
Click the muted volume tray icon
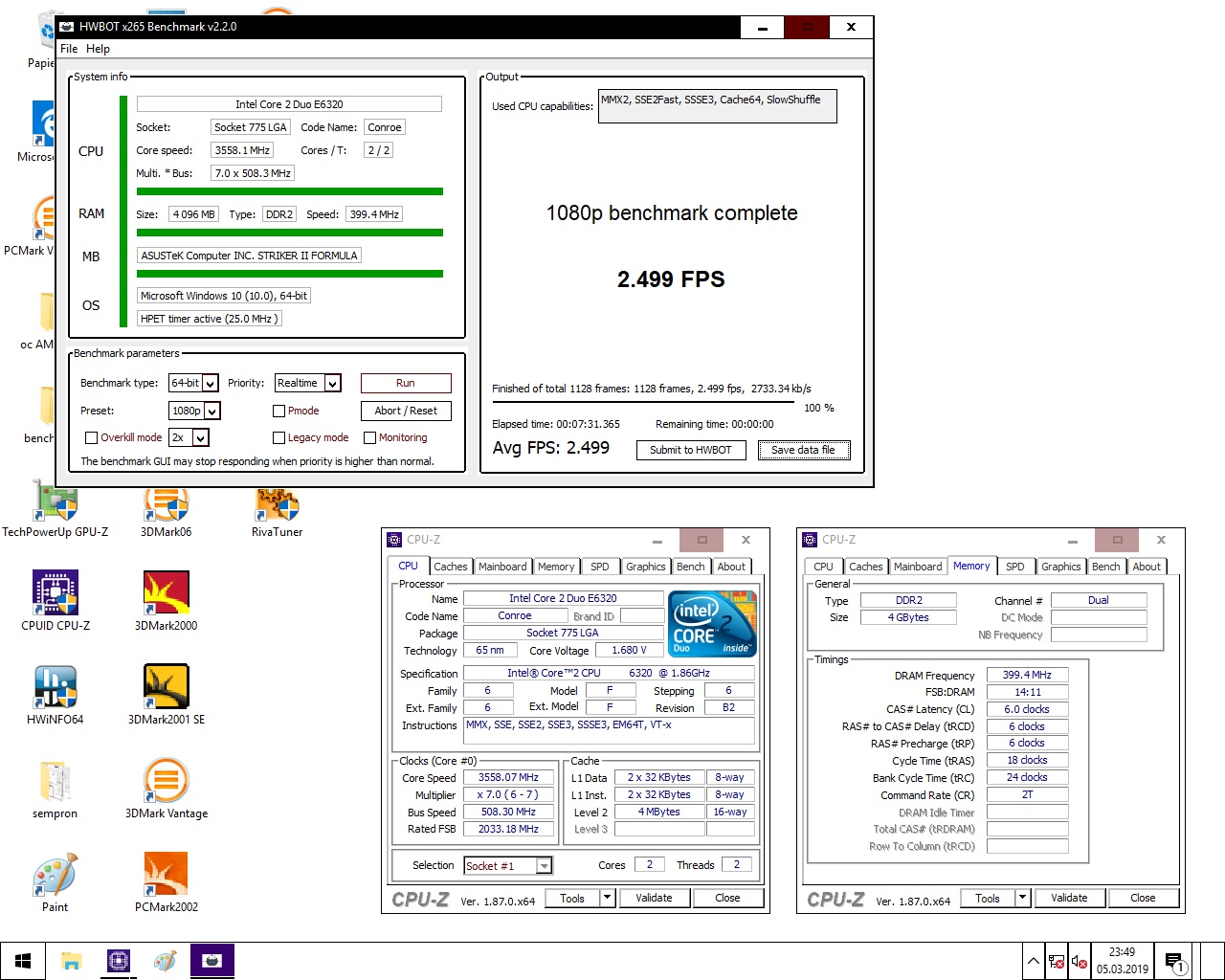(1080, 961)
